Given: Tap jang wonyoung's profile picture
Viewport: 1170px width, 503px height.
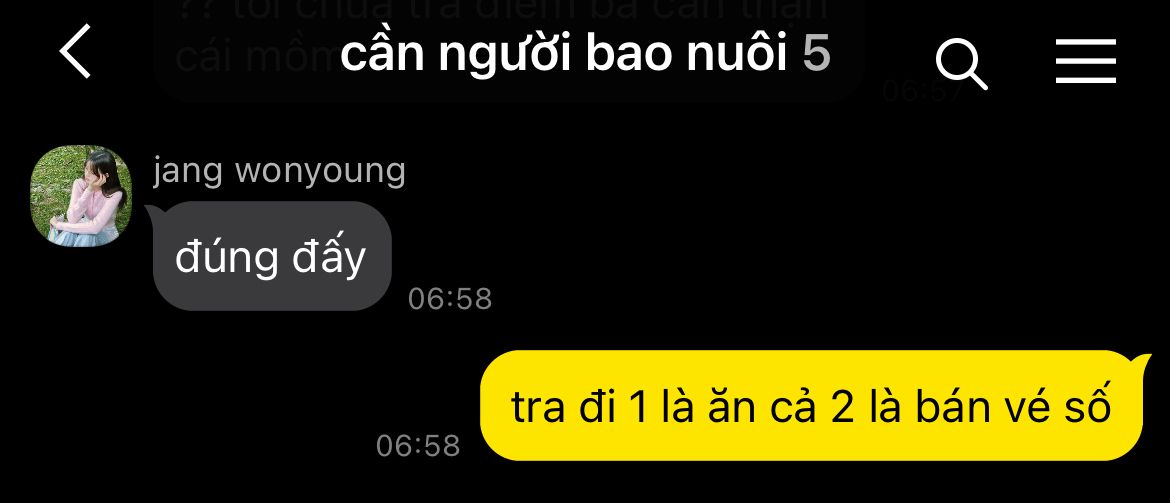Looking at the screenshot, I should point(81,194).
